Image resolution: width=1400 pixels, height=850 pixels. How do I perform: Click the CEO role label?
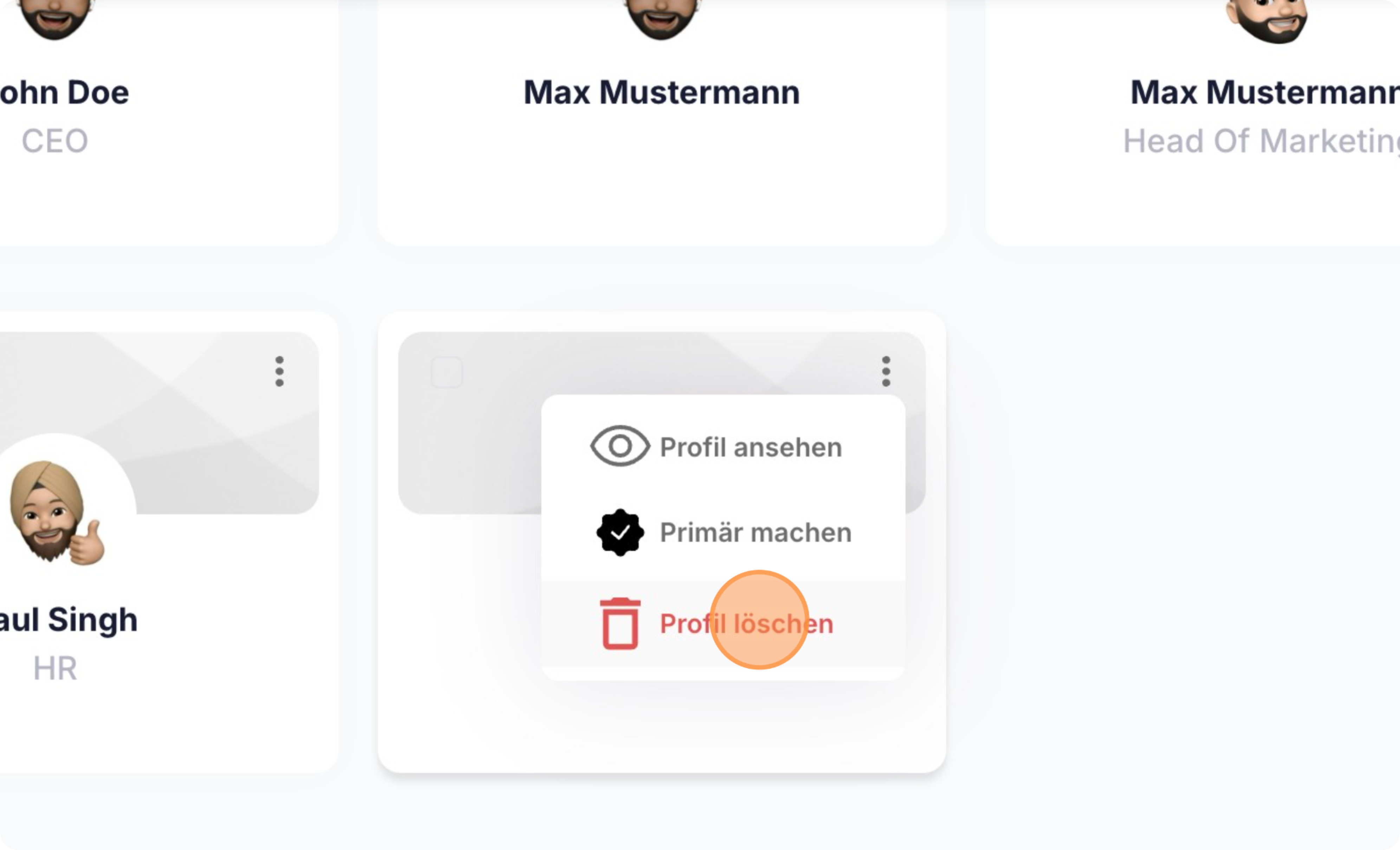[x=54, y=141]
